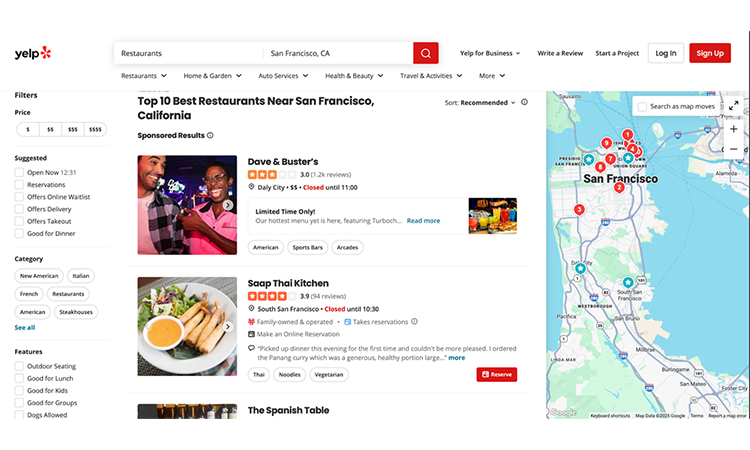This screenshot has width=750, height=450.
Task: Click the red Sign Up button
Action: [x=709, y=53]
